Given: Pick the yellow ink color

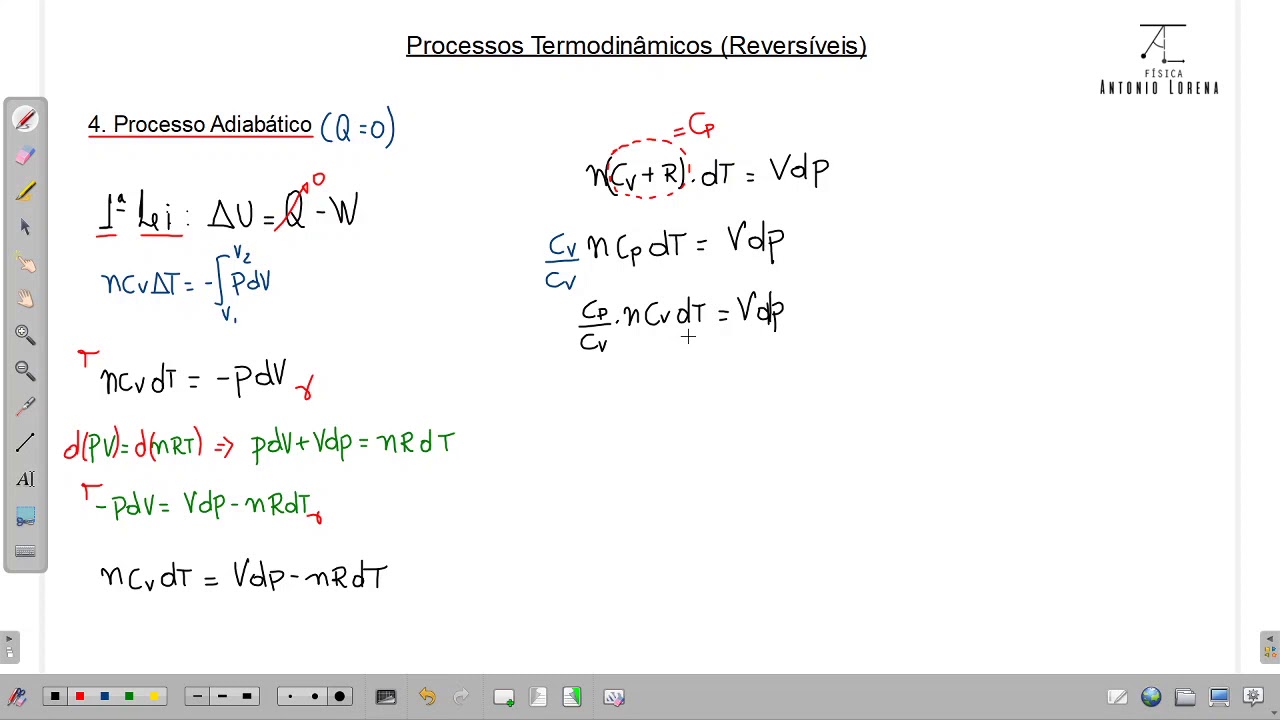Looking at the screenshot, I should click(154, 697).
